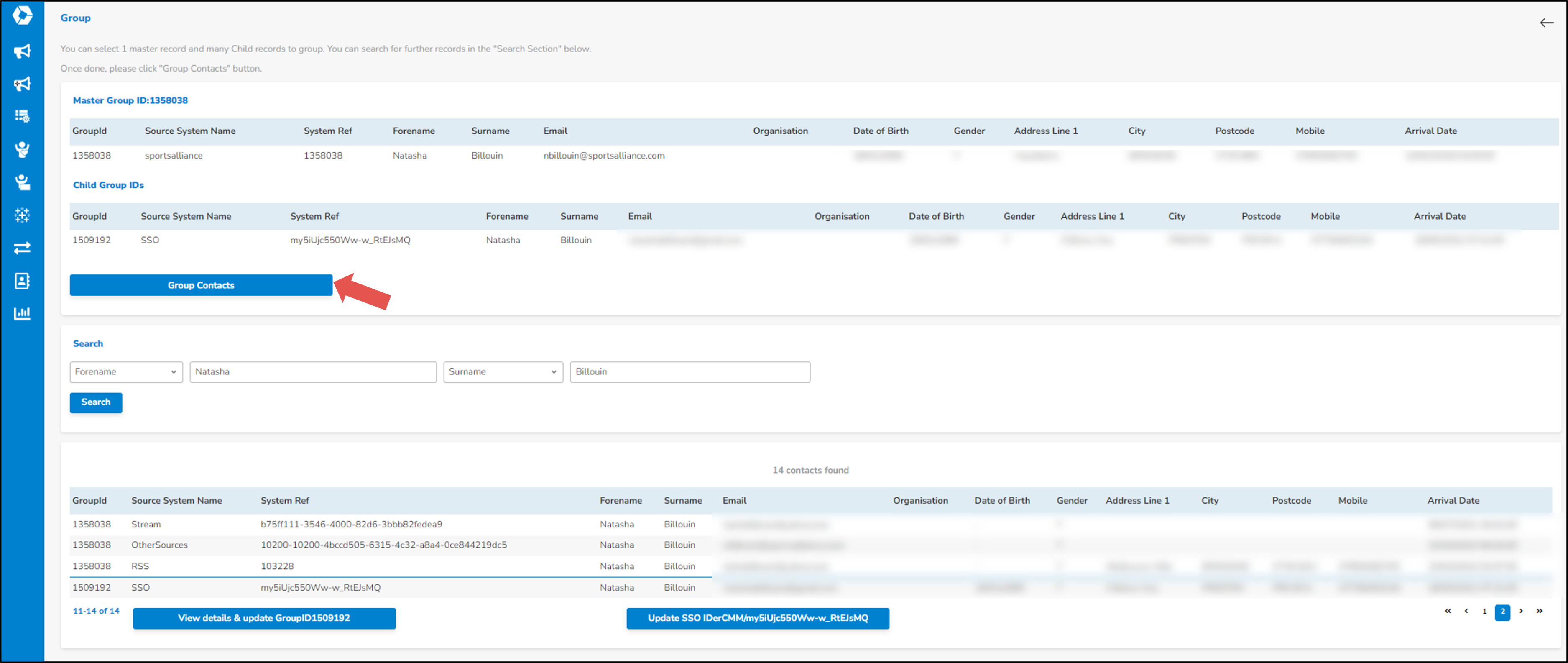
Task: Open the Forename field selector dropdown
Action: click(x=126, y=371)
